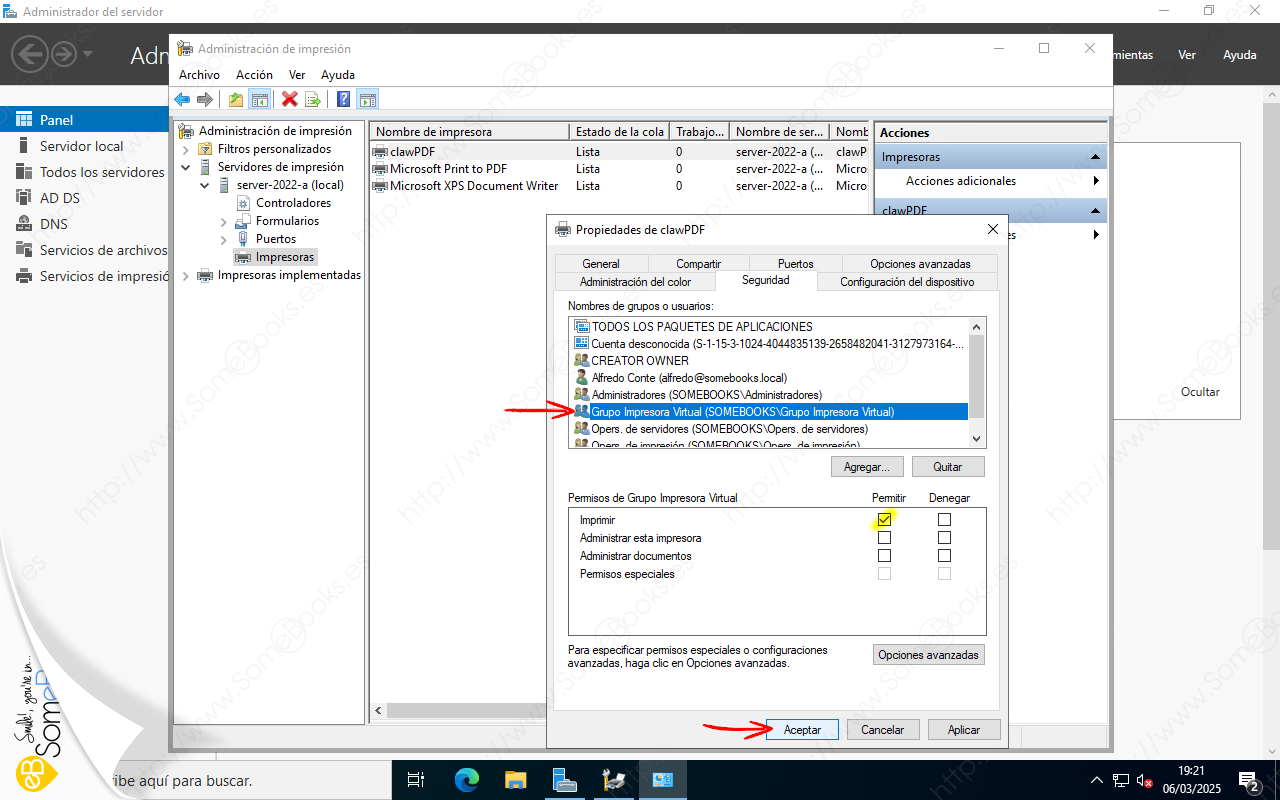This screenshot has height=800, width=1280.
Task: Toggle the show/hide console tree icon
Action: 259,99
